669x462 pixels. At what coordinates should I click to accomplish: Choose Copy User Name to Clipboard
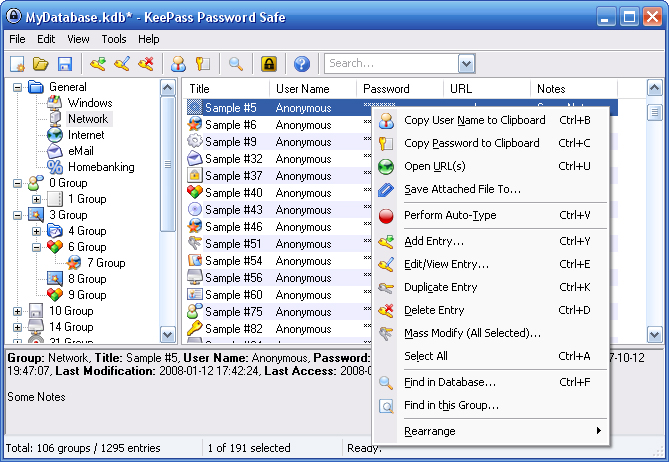[x=490, y=120]
